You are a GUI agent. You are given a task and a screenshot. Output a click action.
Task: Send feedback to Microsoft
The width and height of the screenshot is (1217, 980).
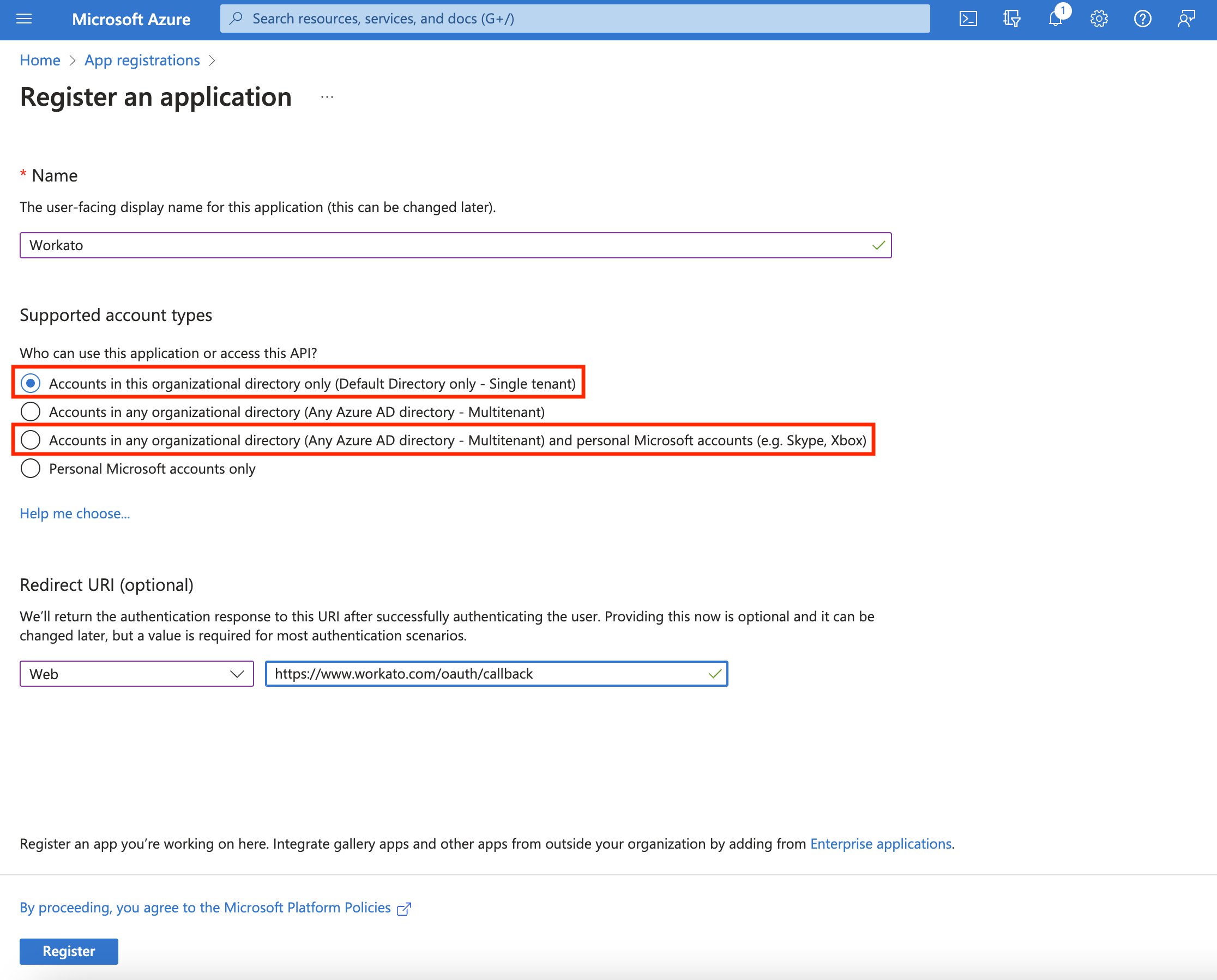tap(1185, 19)
